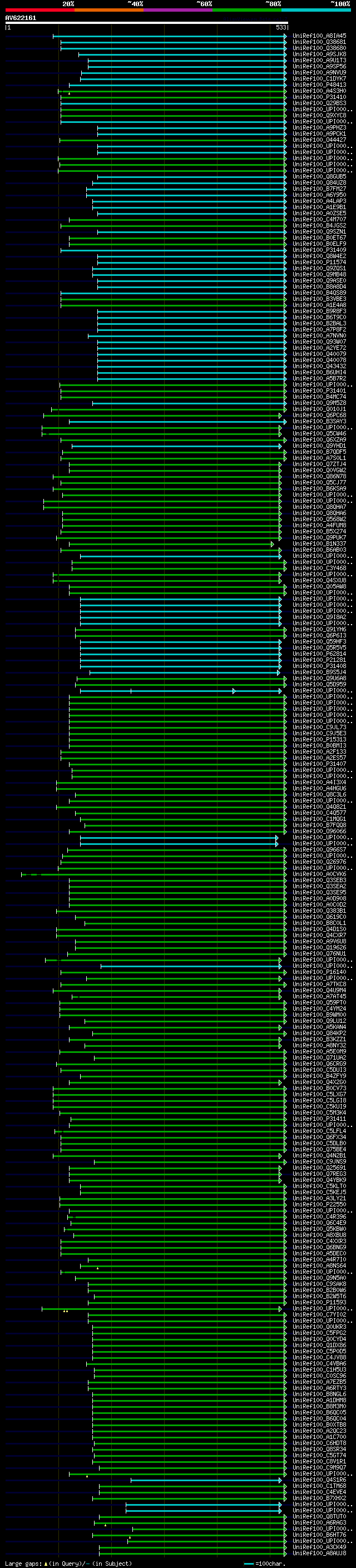
Task: Open the UniRef100_P31410 hit
Action: pyautogui.click(x=319, y=97)
